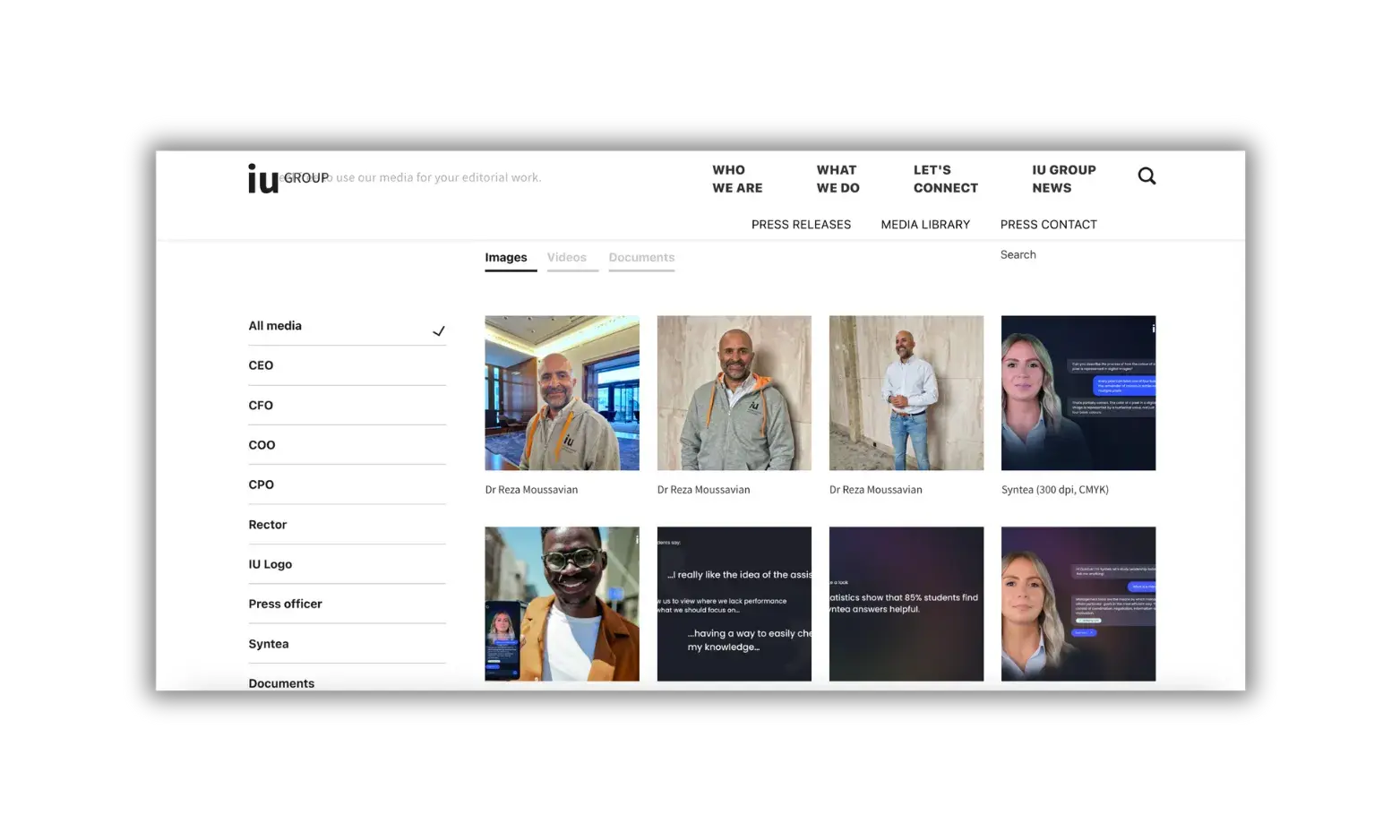Image resolution: width=1400 pixels, height=840 pixels.
Task: Click the IU Group logo
Action: (288, 178)
